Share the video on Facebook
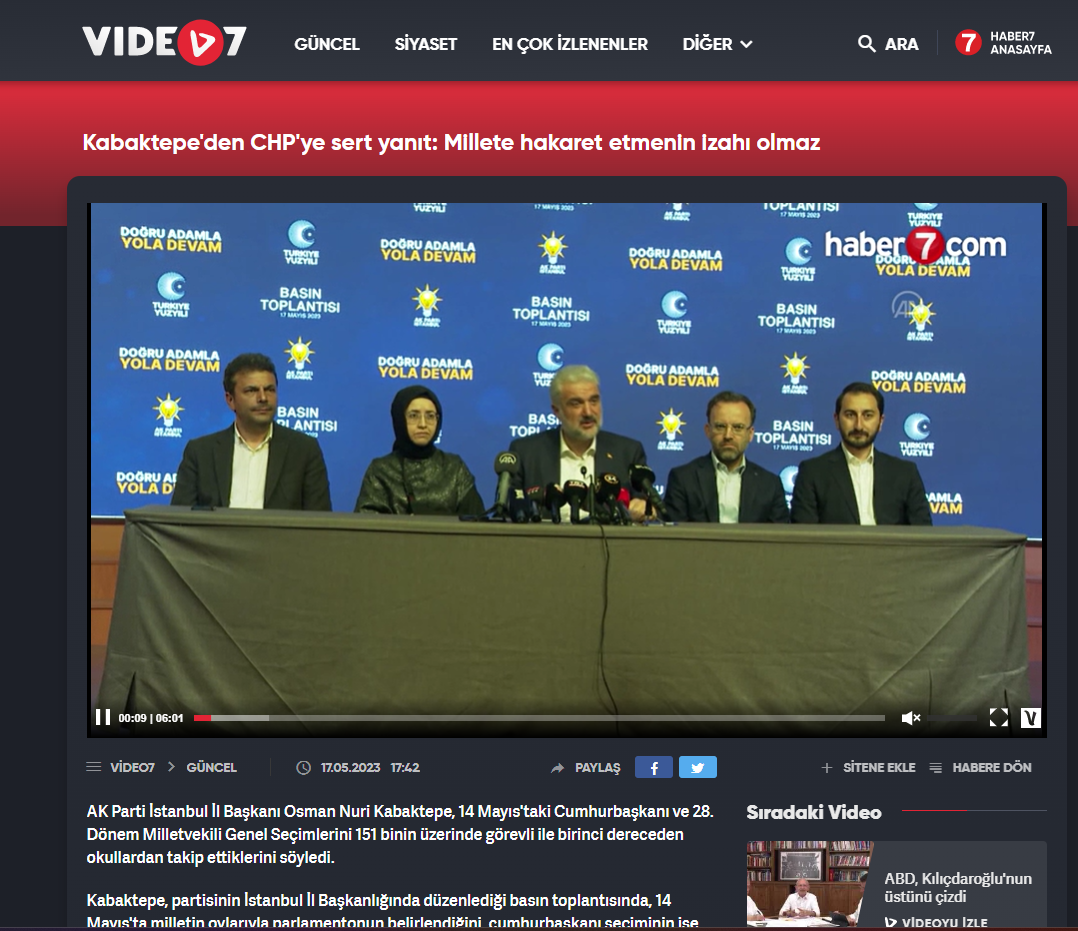1078x931 pixels. pyautogui.click(x=653, y=768)
